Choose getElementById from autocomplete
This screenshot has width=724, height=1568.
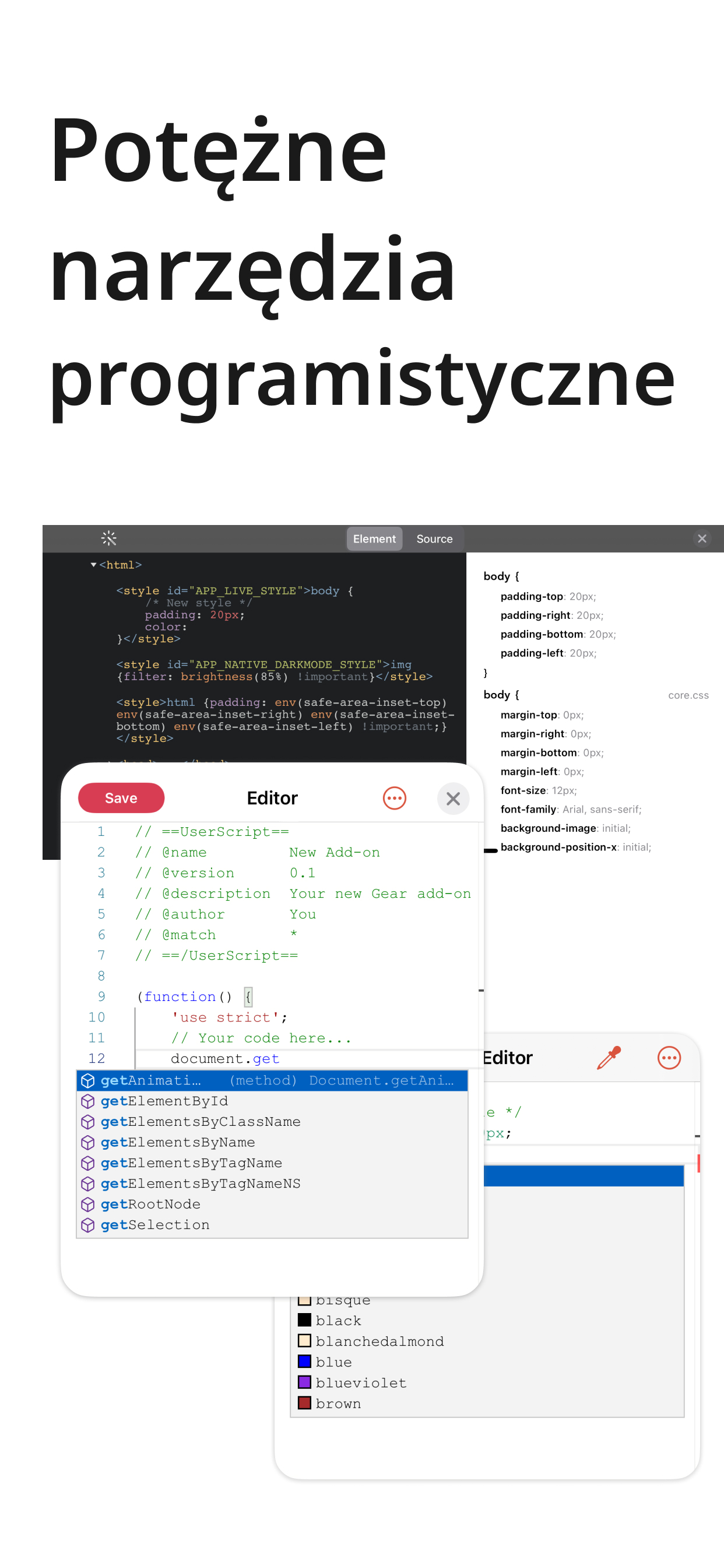pos(272,1101)
